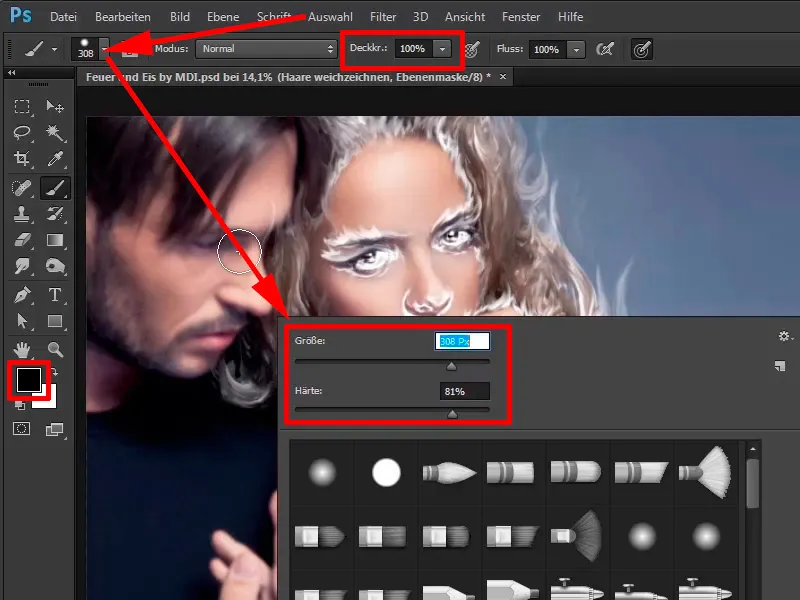Select the Zoom tool
Image resolution: width=800 pixels, height=600 pixels.
click(55, 349)
